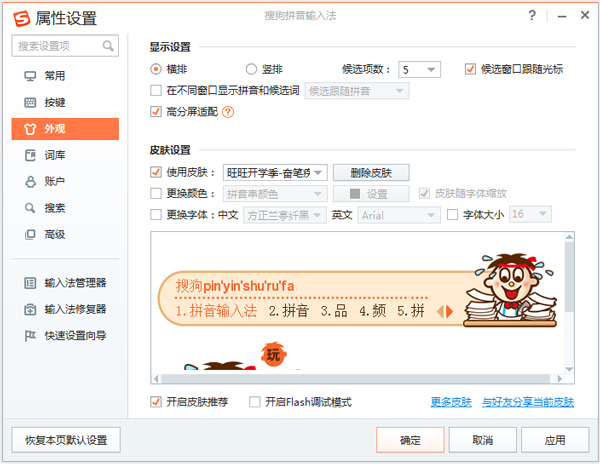Open the 候选项数 dropdown showing 5
Viewport: 600px width, 464px height.
pyautogui.click(x=419, y=70)
